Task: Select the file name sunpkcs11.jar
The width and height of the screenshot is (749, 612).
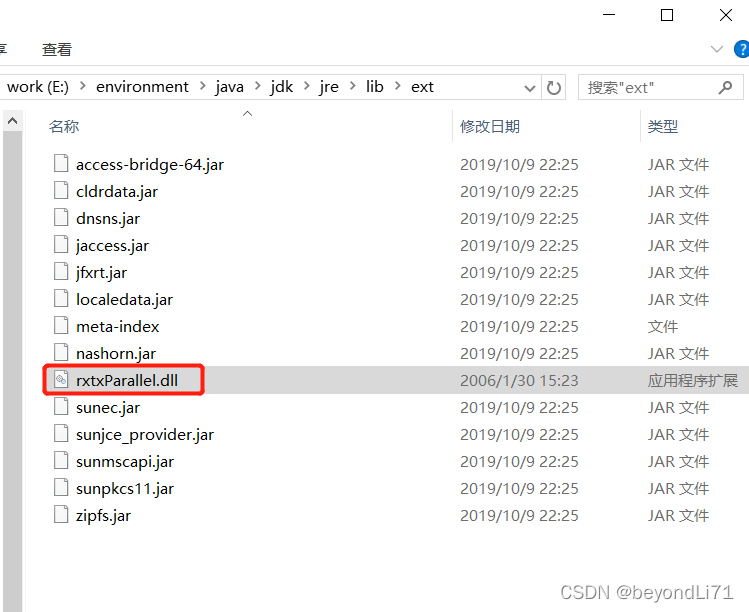Action: point(125,488)
